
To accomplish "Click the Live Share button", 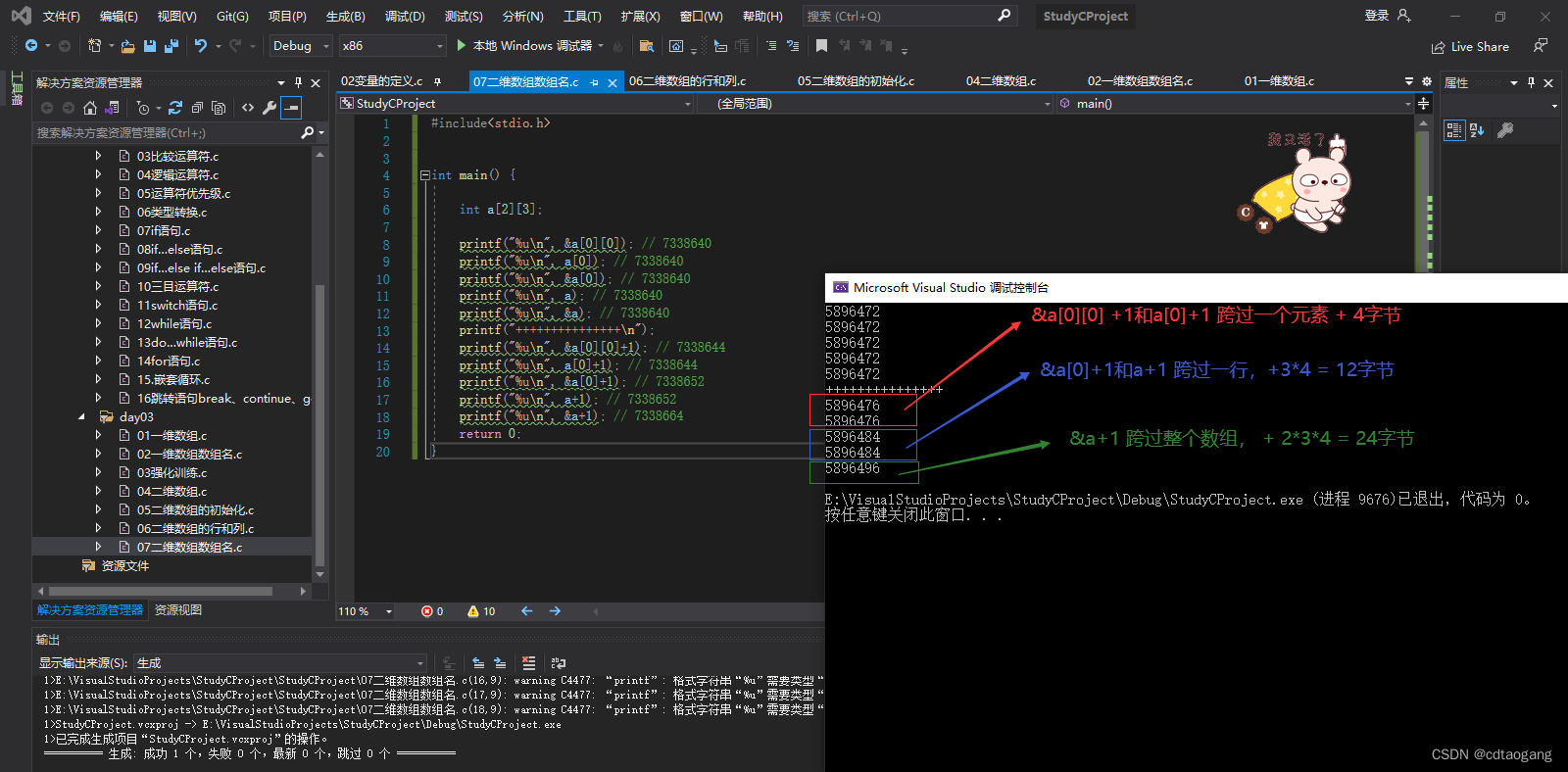I will tap(1470, 47).
